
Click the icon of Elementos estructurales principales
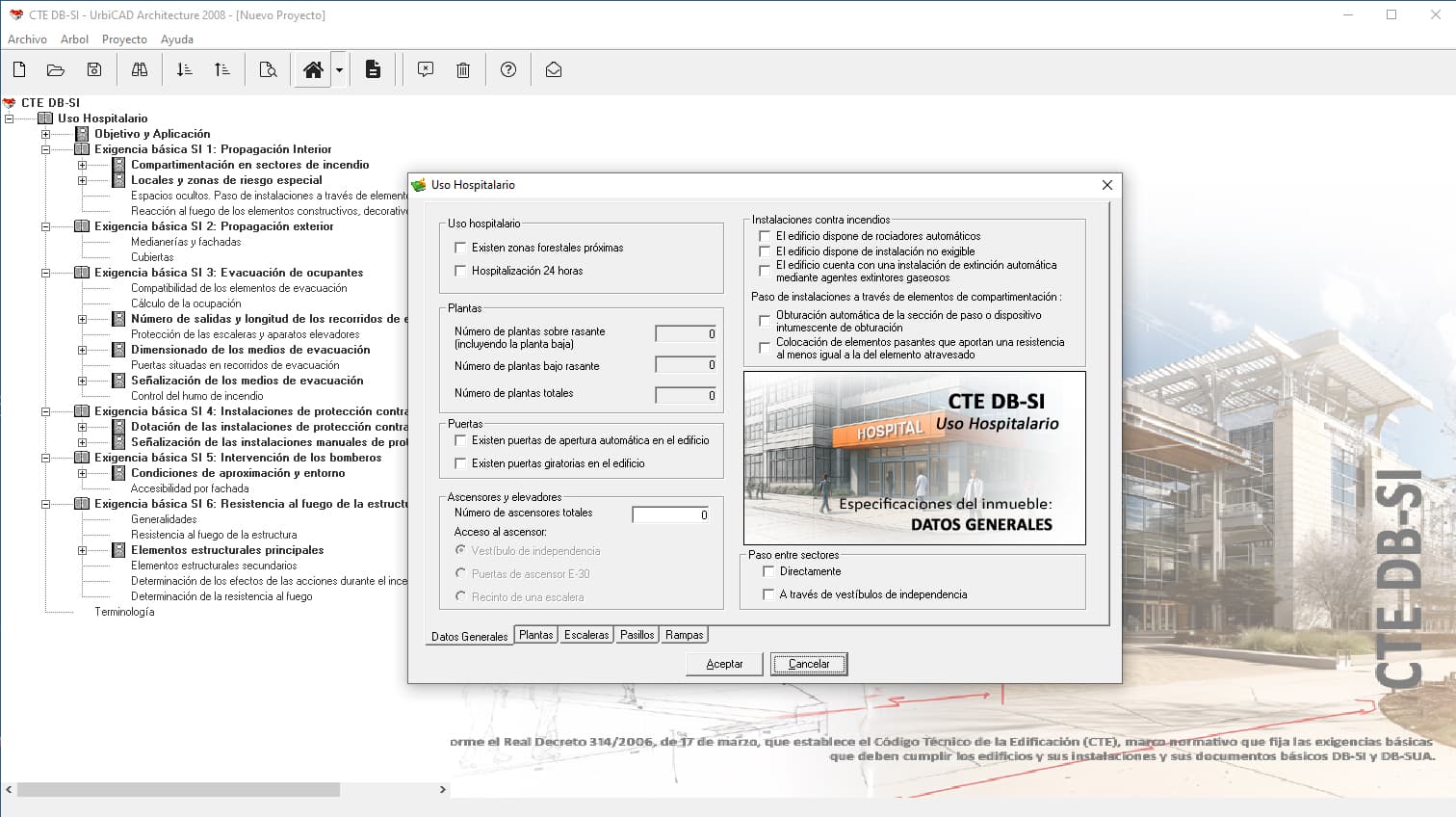click(x=118, y=550)
